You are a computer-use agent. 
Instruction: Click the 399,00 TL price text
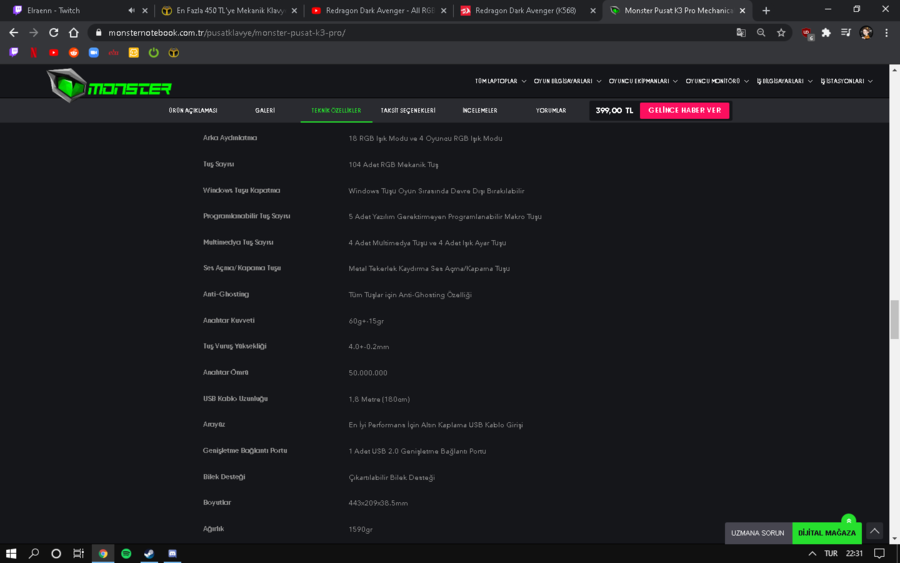tap(614, 110)
